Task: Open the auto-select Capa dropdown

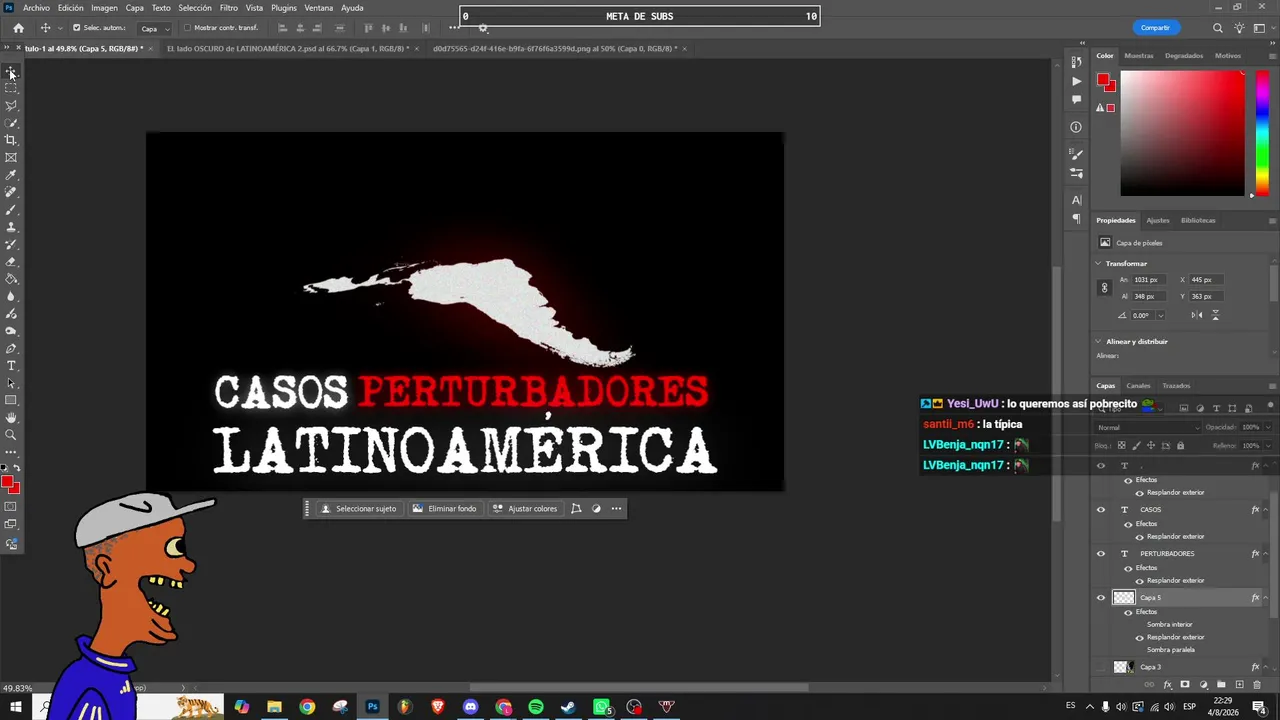Action: [154, 28]
